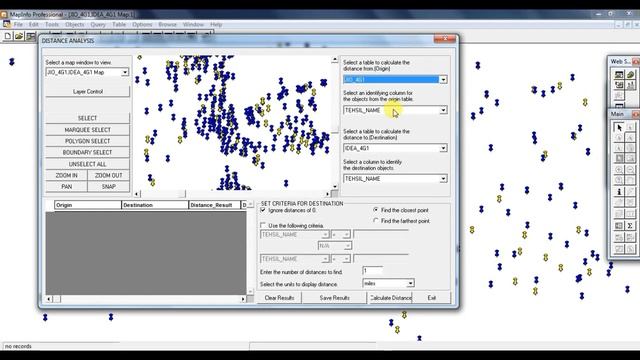Open the Objects menu

pos(74,24)
